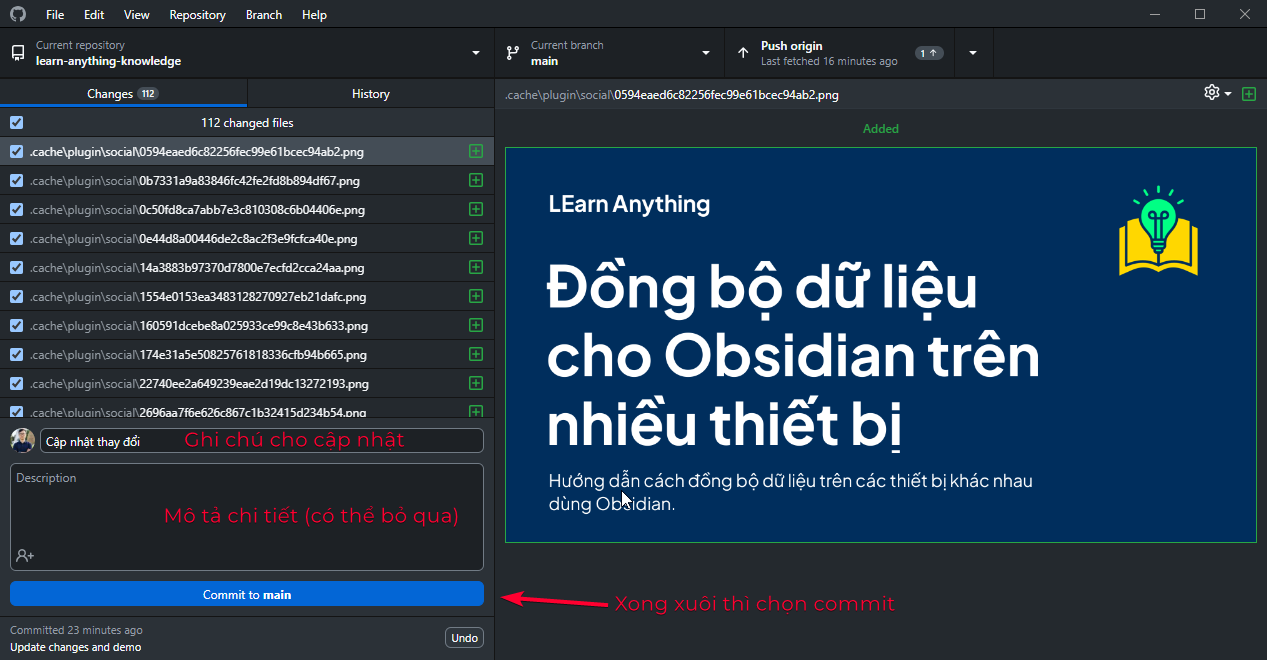Open the Edit menu
This screenshot has width=1267, height=660.
click(94, 15)
